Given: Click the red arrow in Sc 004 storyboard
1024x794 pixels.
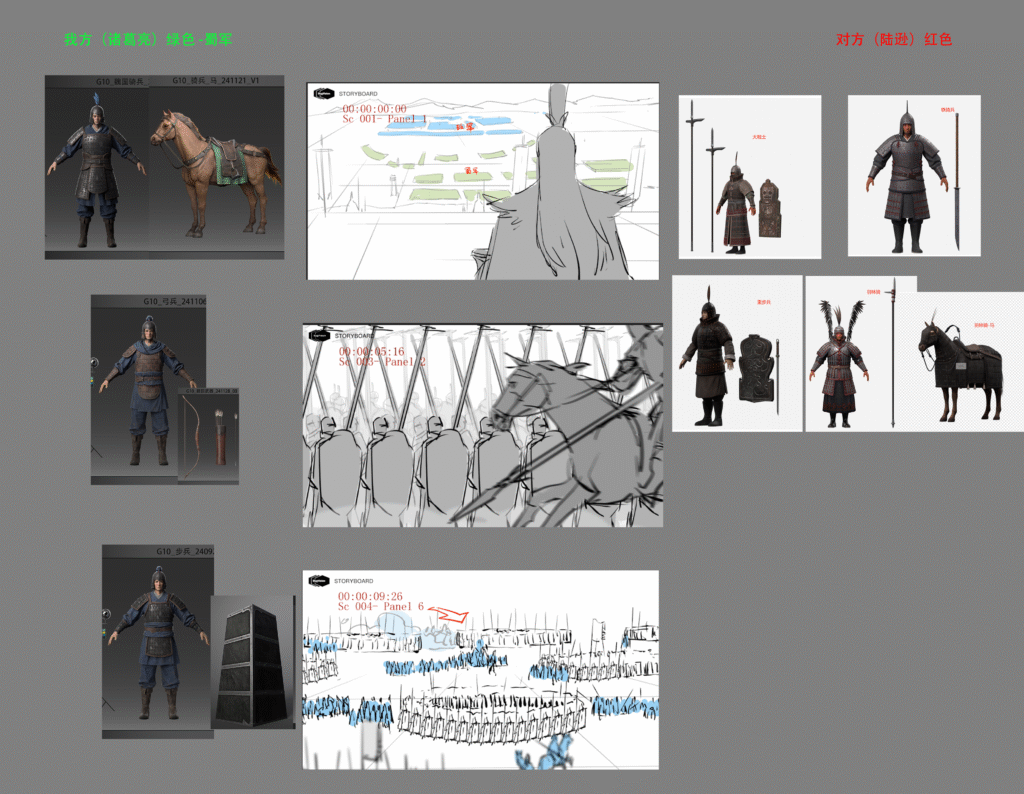Looking at the screenshot, I should point(450,616).
